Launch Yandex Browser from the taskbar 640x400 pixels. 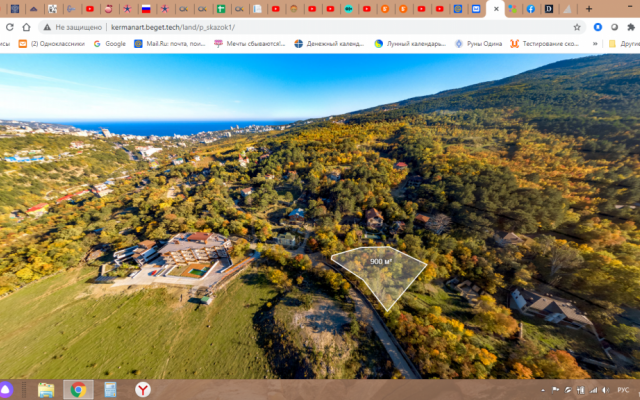coord(143,390)
